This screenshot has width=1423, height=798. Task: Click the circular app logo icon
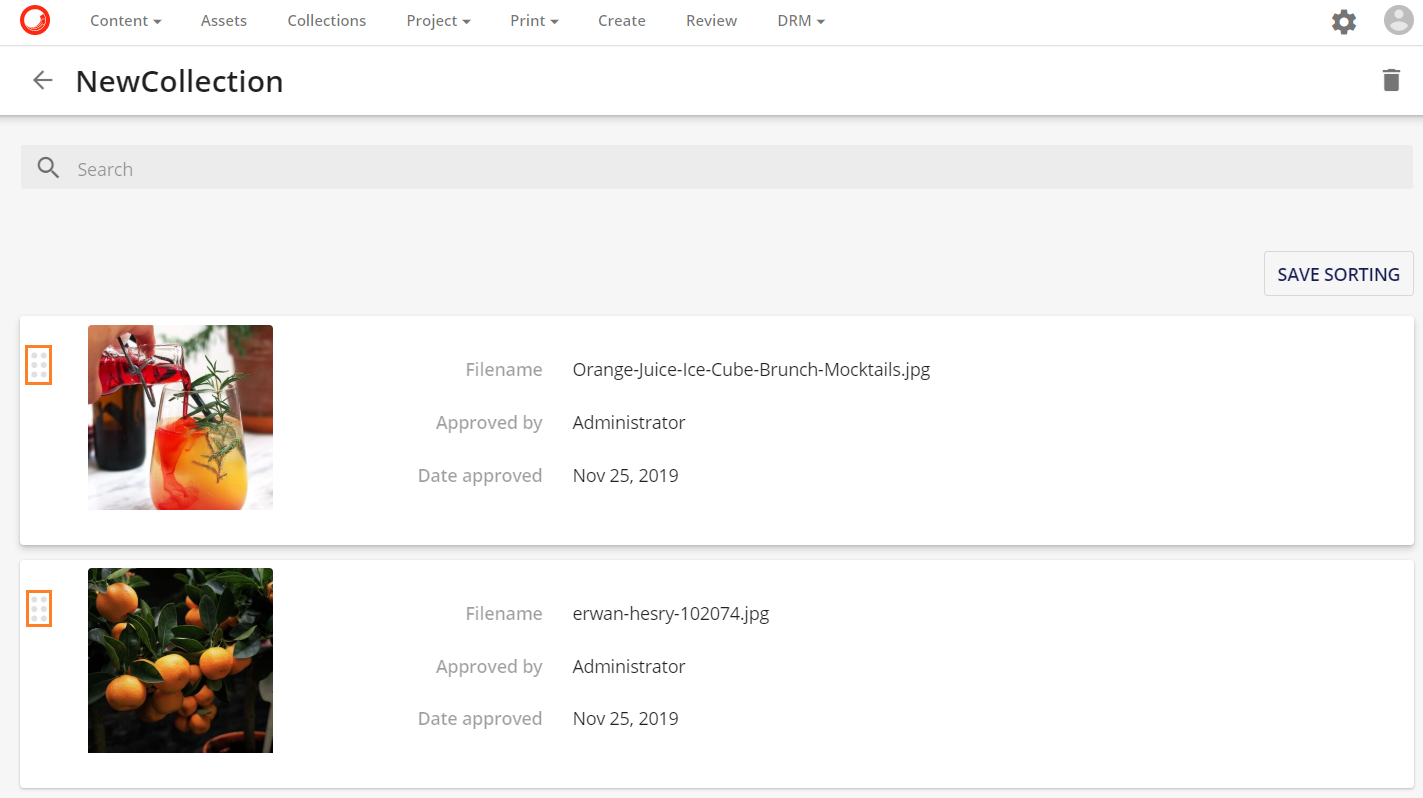point(36,19)
